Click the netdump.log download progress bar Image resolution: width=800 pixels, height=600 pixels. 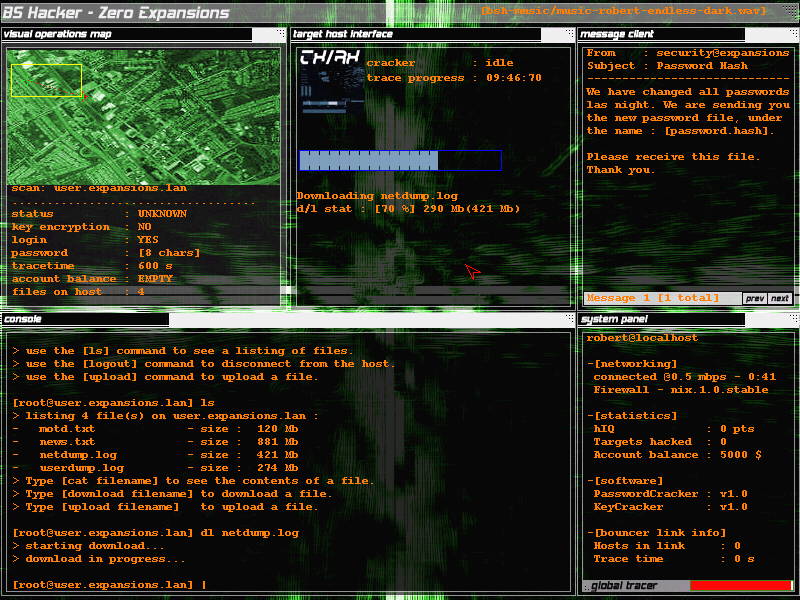[400, 159]
